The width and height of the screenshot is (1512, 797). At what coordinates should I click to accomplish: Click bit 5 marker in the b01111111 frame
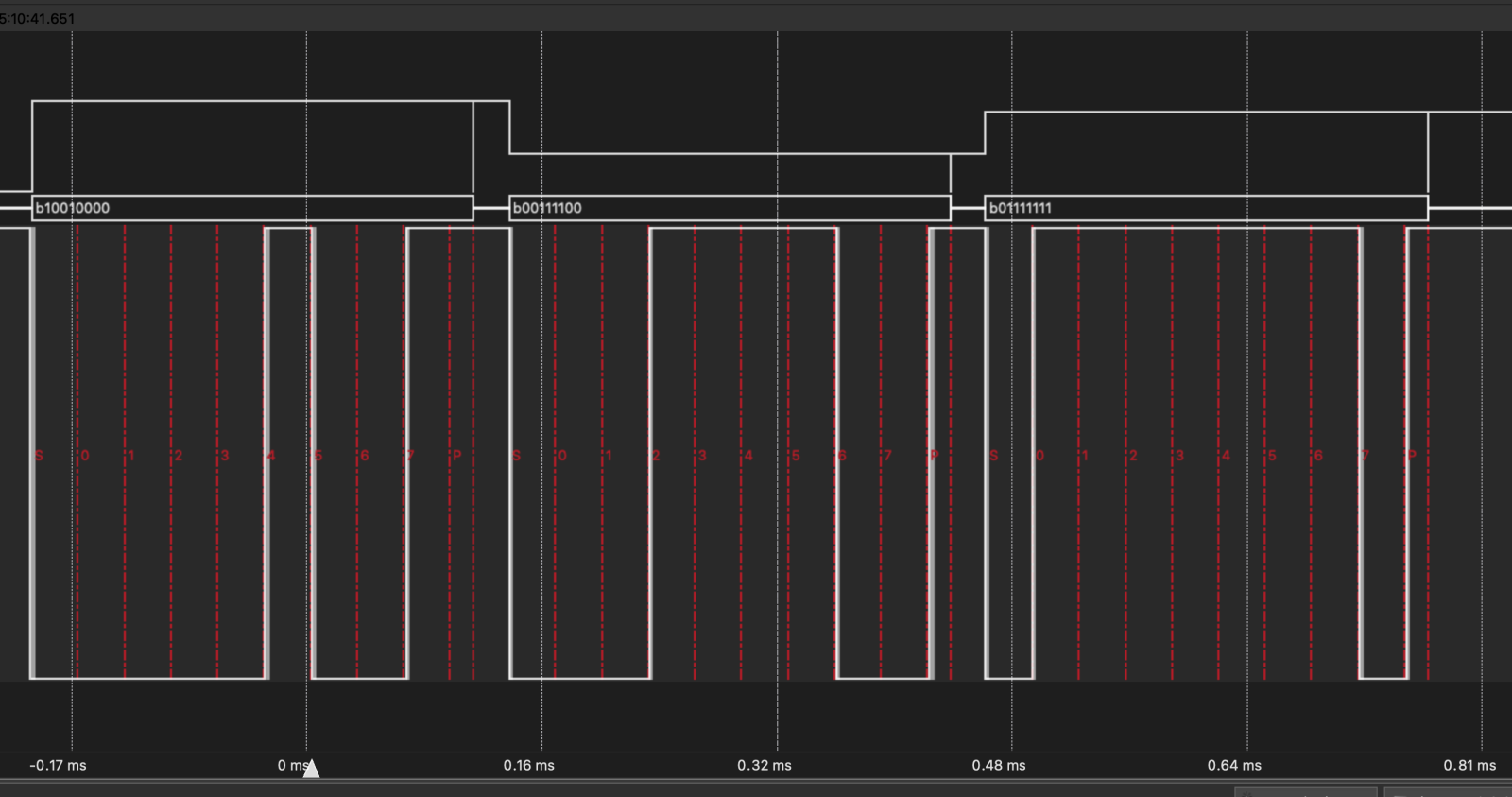pos(1272,456)
